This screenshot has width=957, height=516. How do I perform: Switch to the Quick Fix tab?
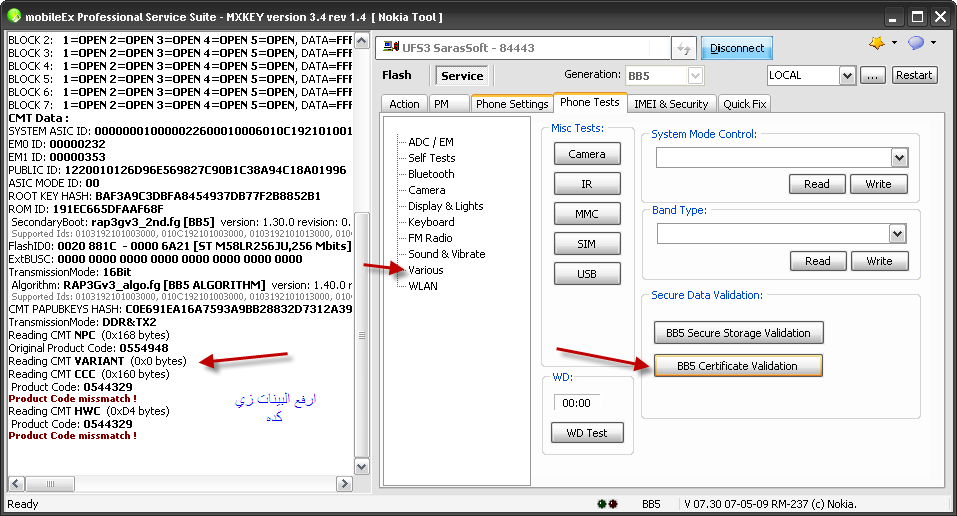point(745,104)
